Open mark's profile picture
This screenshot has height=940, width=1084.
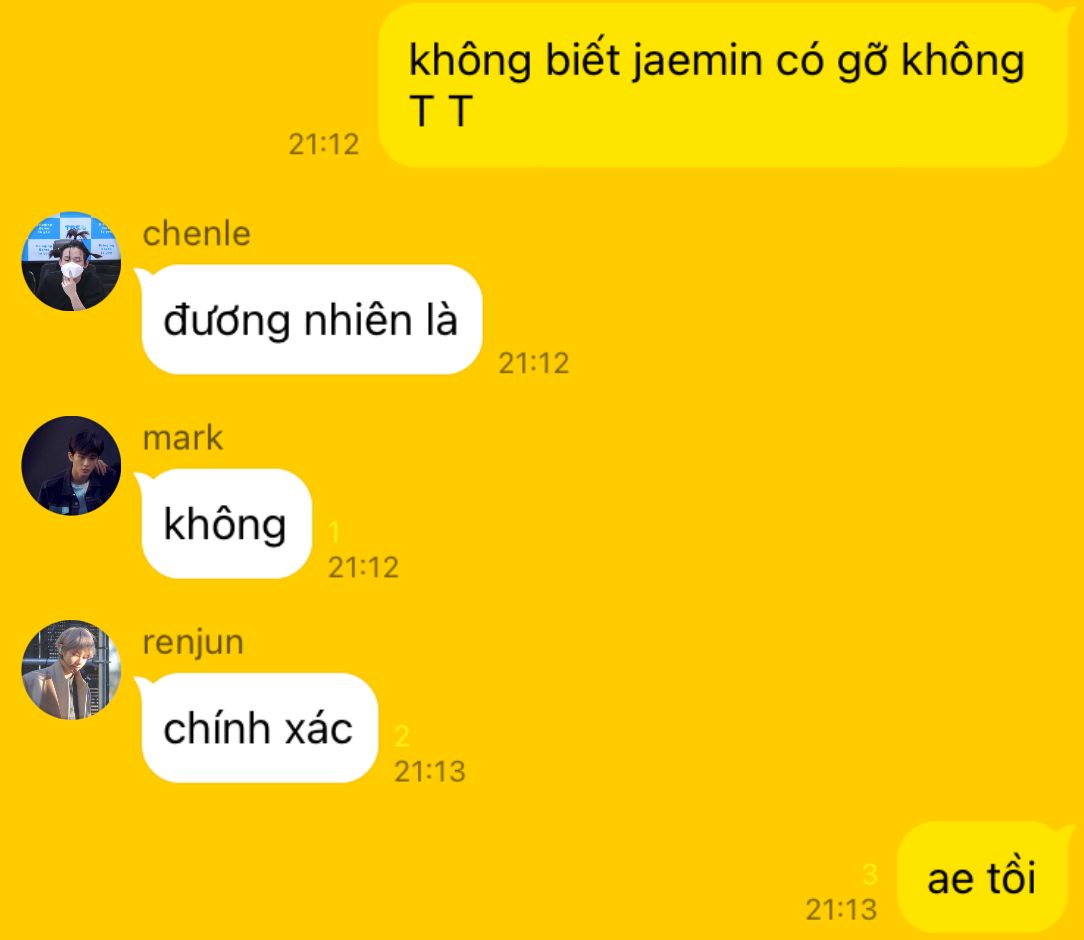71,465
